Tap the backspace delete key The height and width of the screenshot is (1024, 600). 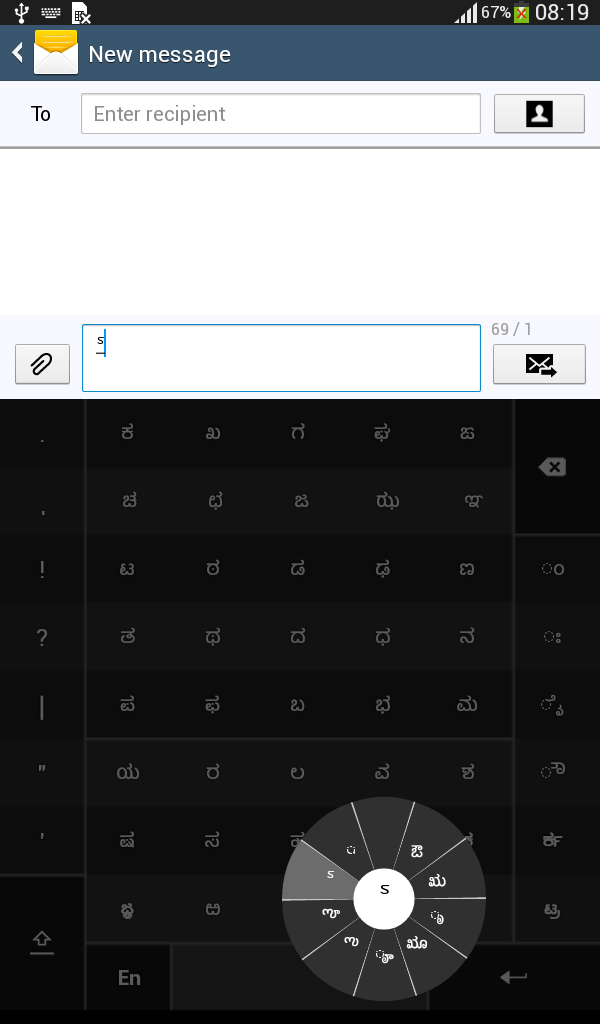click(x=552, y=467)
